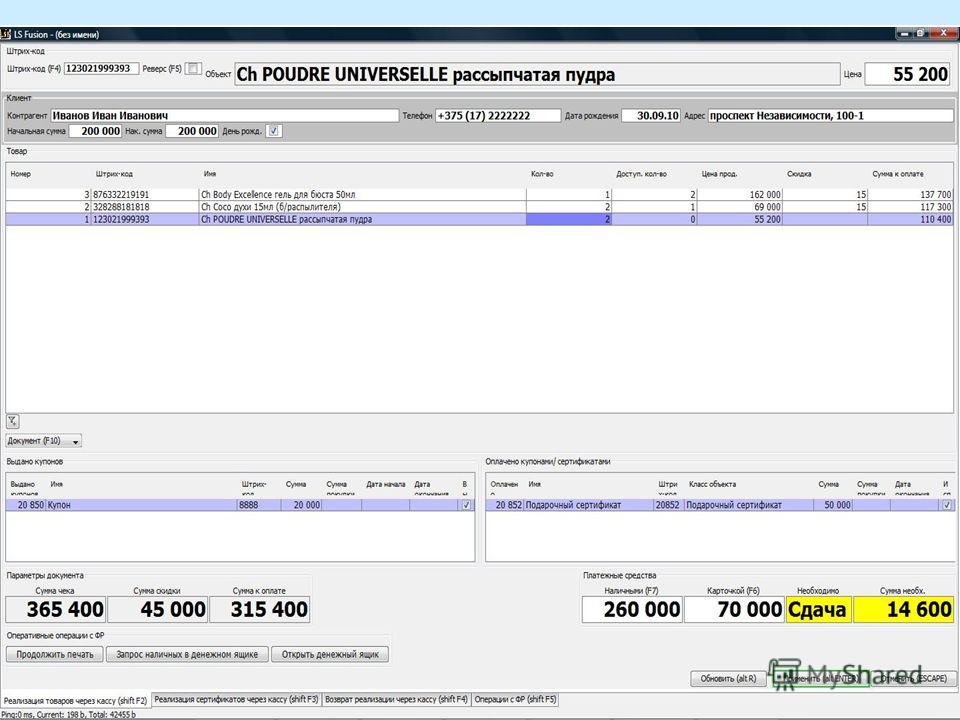Click the Нак. сумма field

(x=192, y=131)
